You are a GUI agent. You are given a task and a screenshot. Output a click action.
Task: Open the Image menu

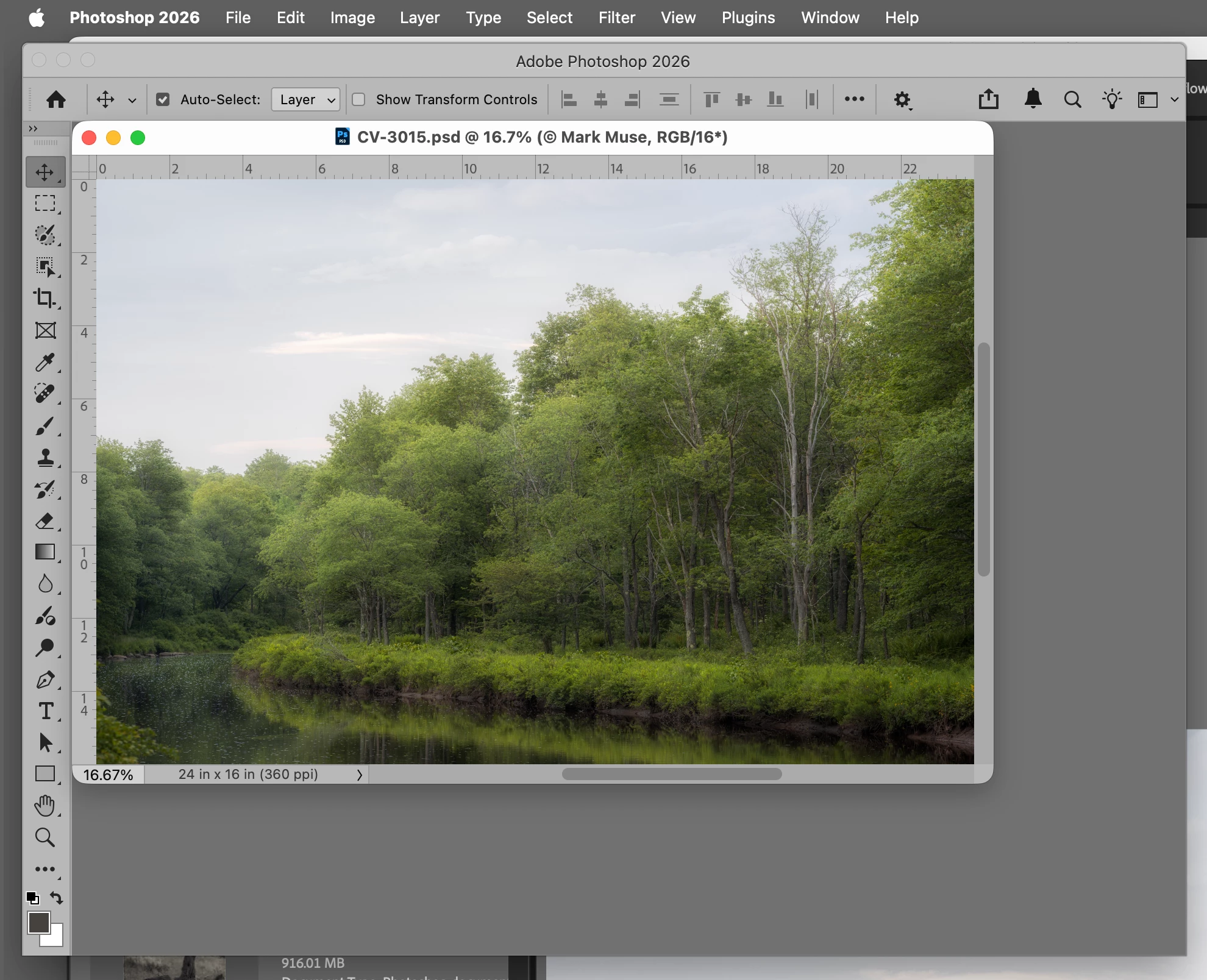coord(352,18)
